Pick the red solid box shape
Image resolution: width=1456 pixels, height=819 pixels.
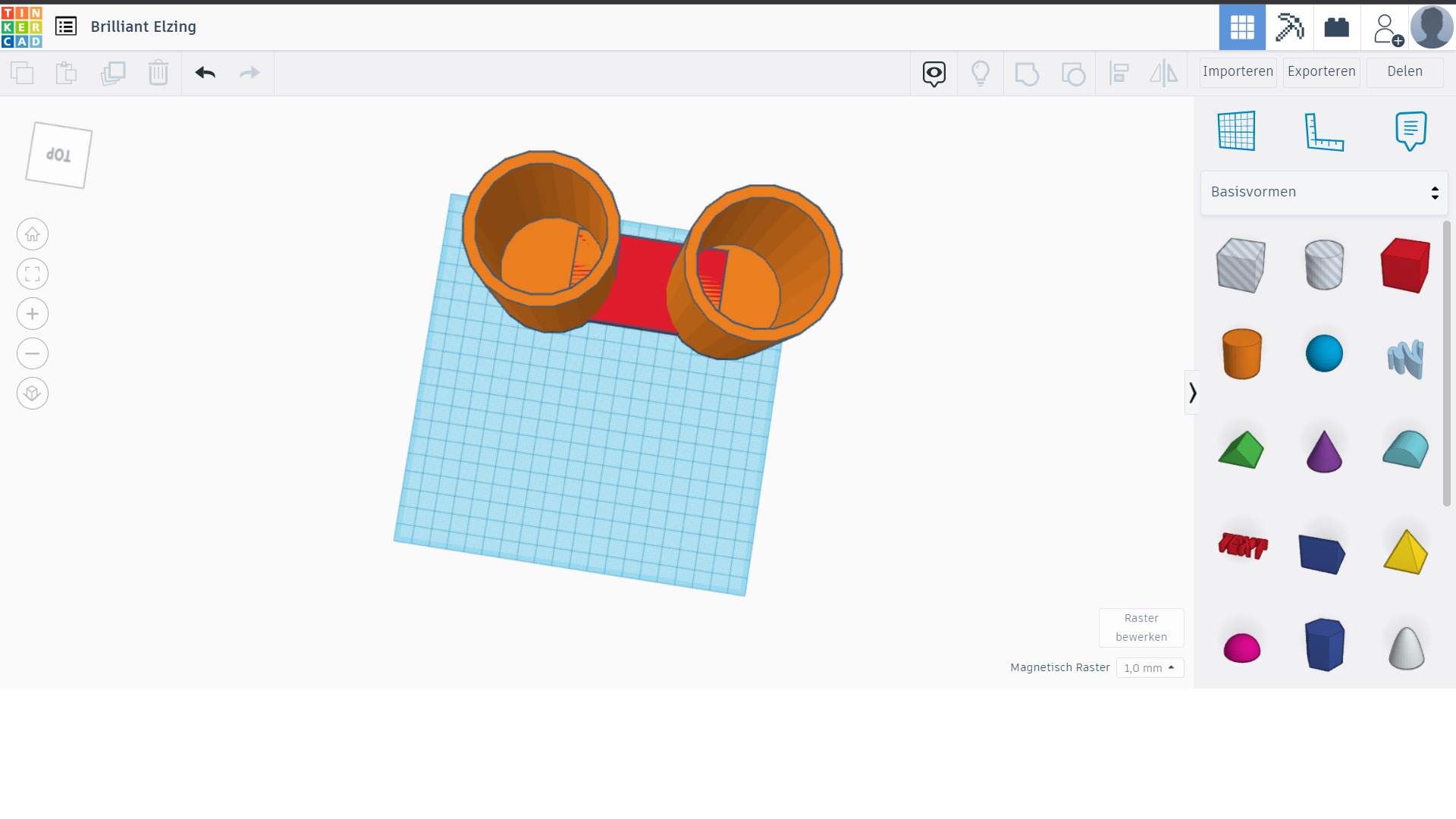pyautogui.click(x=1405, y=265)
